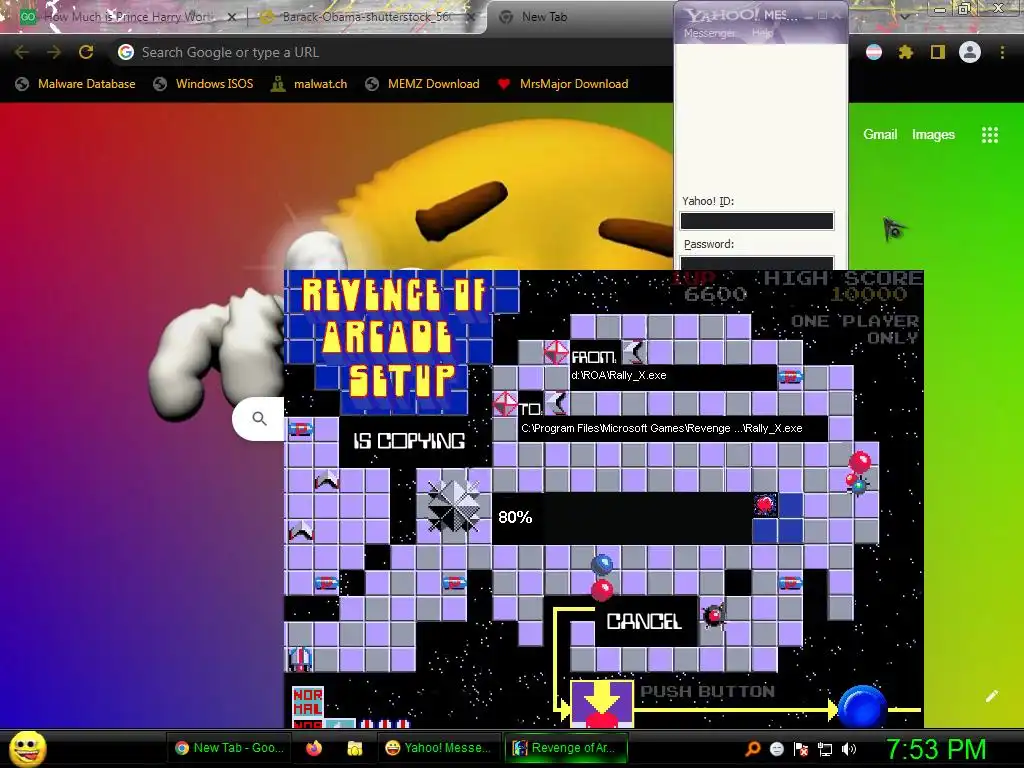Click the Yahoo Password field
This screenshot has width=1024, height=768.
coord(757,263)
